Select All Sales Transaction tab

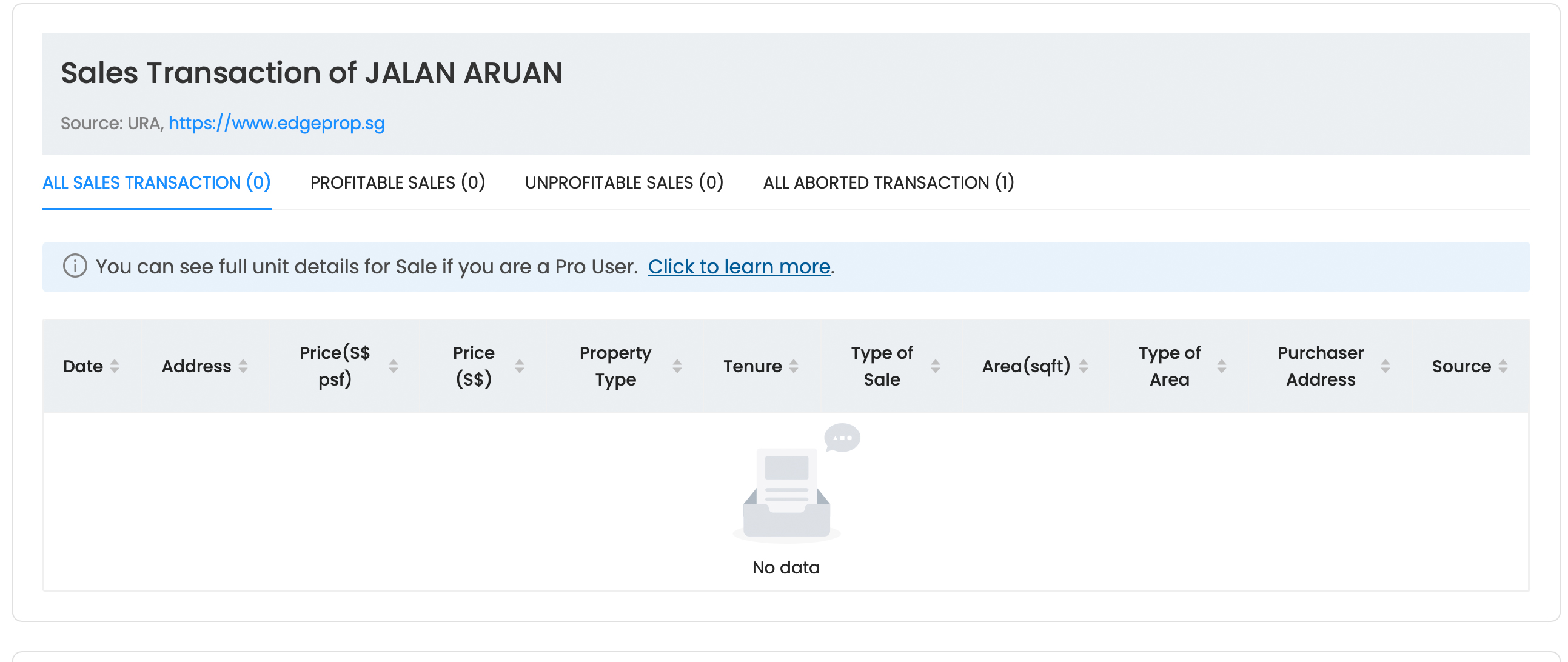(x=156, y=182)
